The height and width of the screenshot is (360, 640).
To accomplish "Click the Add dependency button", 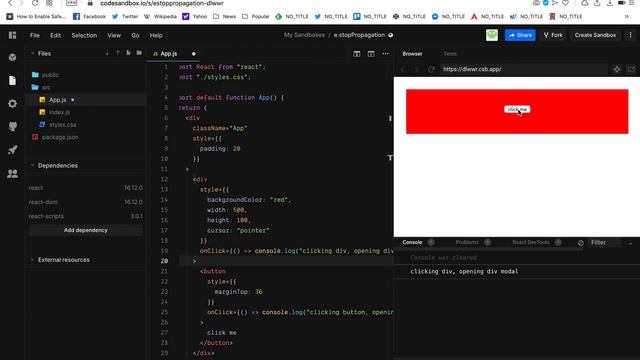I will click(86, 230).
